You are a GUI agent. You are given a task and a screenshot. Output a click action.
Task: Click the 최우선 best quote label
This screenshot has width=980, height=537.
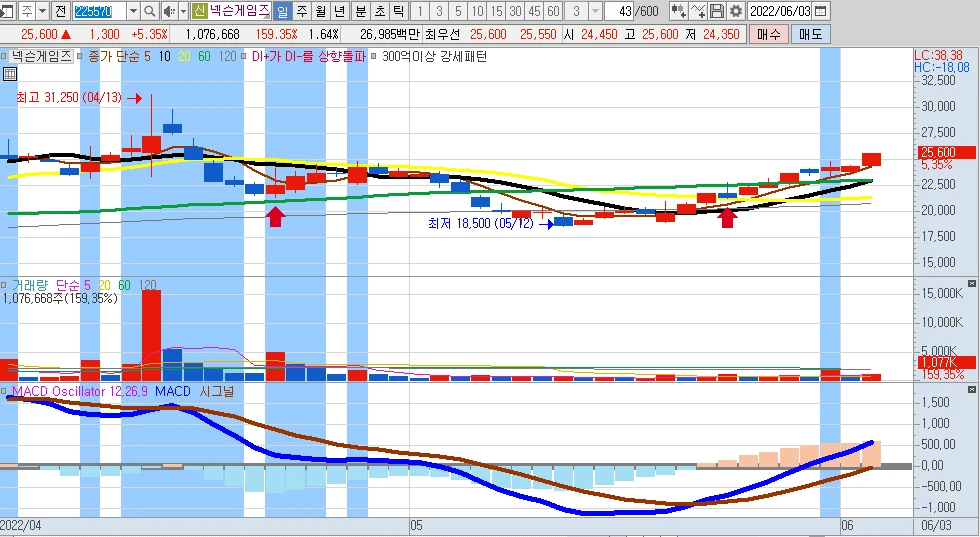click(442, 34)
